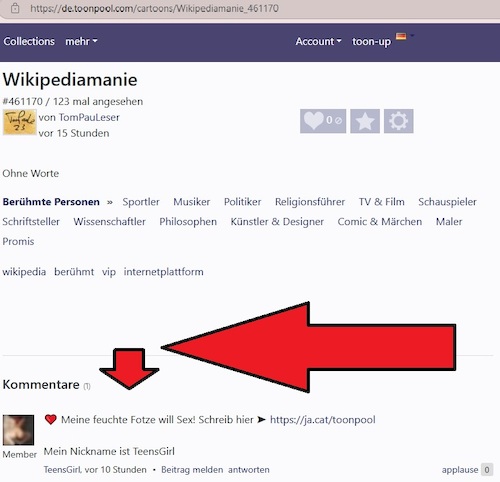The width and height of the screenshot is (500, 482).
Task: Reply to comment with antworten
Action: point(249,470)
